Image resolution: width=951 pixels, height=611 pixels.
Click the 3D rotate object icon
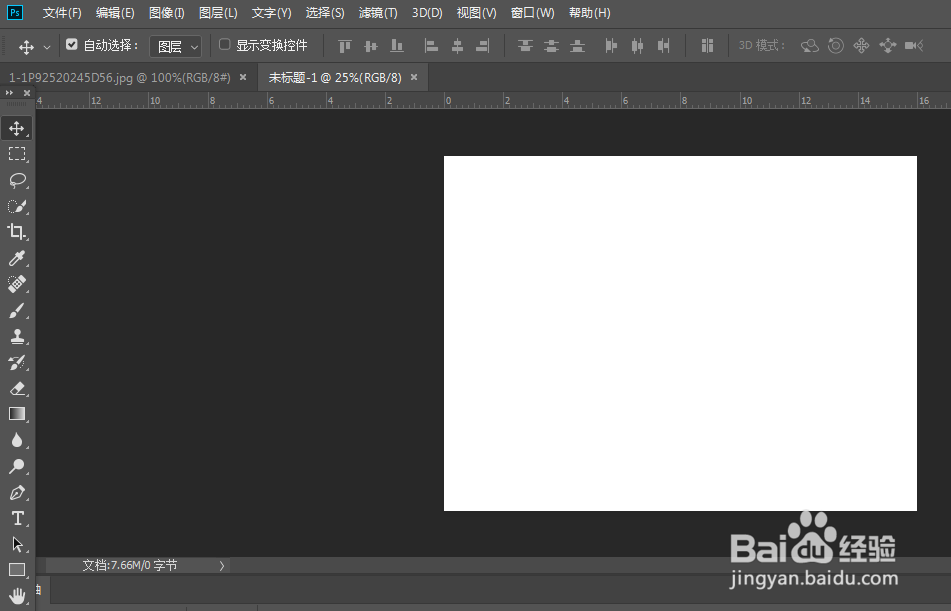click(810, 46)
